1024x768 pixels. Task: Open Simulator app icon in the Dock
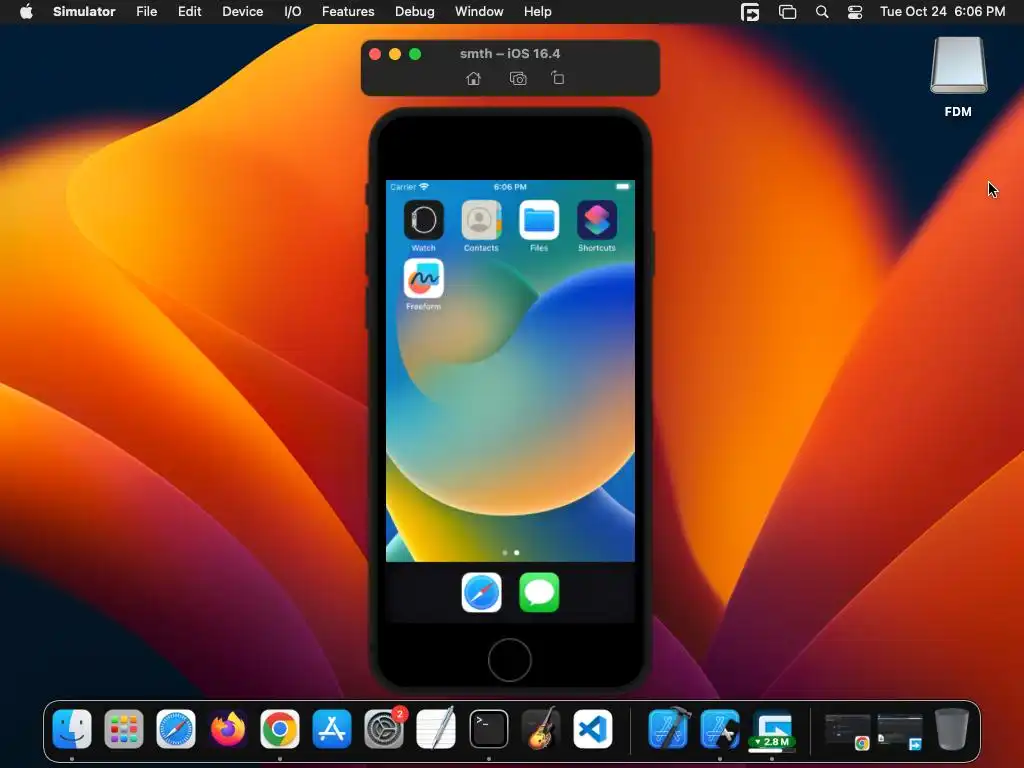point(720,729)
